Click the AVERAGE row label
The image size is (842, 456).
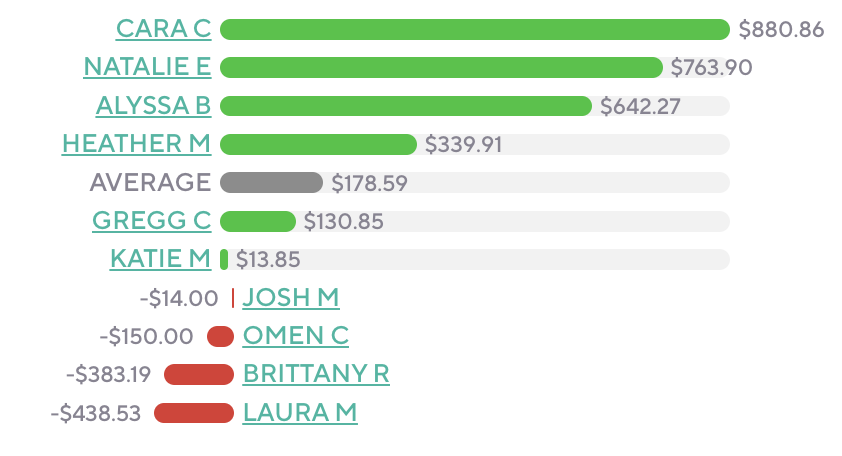150,182
